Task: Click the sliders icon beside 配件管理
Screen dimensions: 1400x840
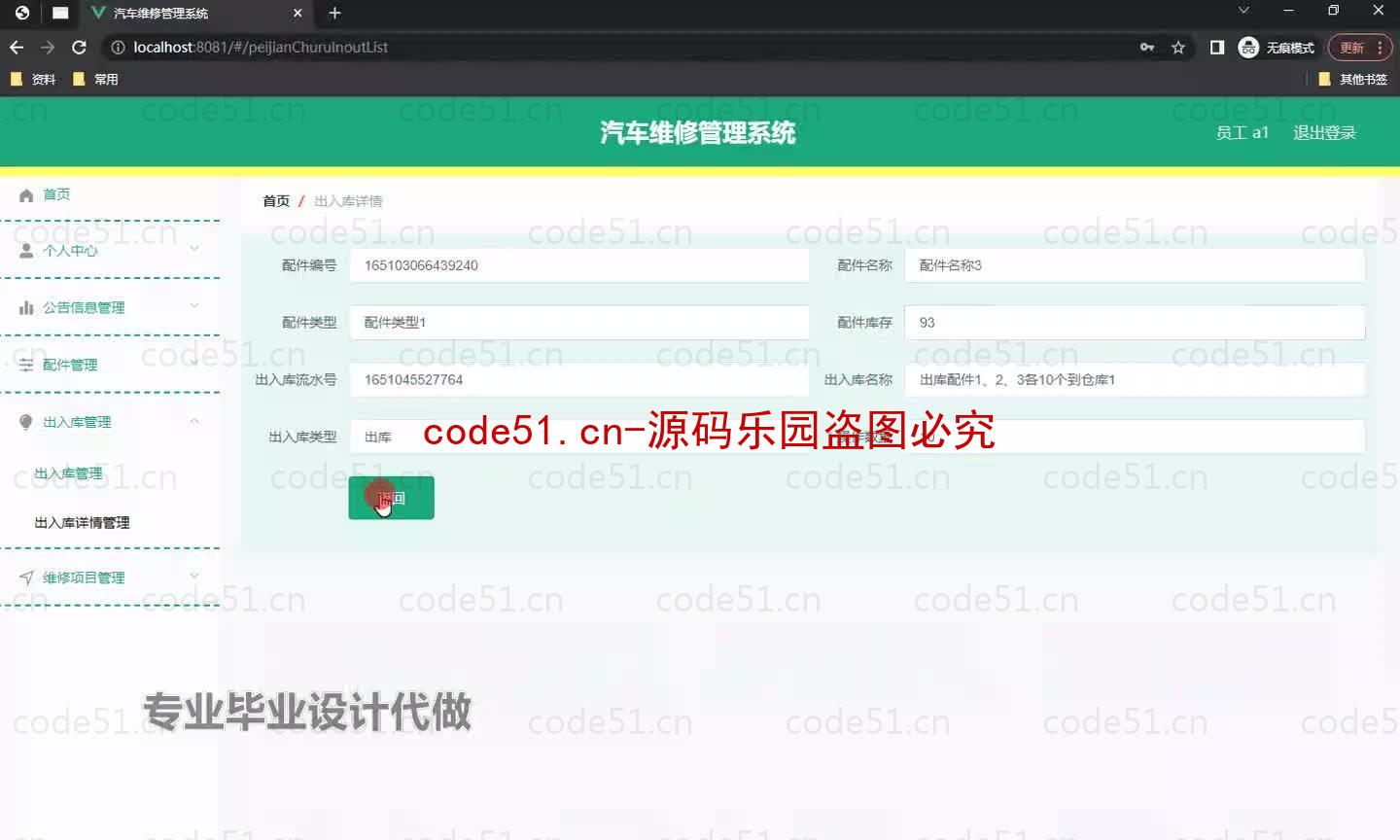Action: tap(26, 366)
